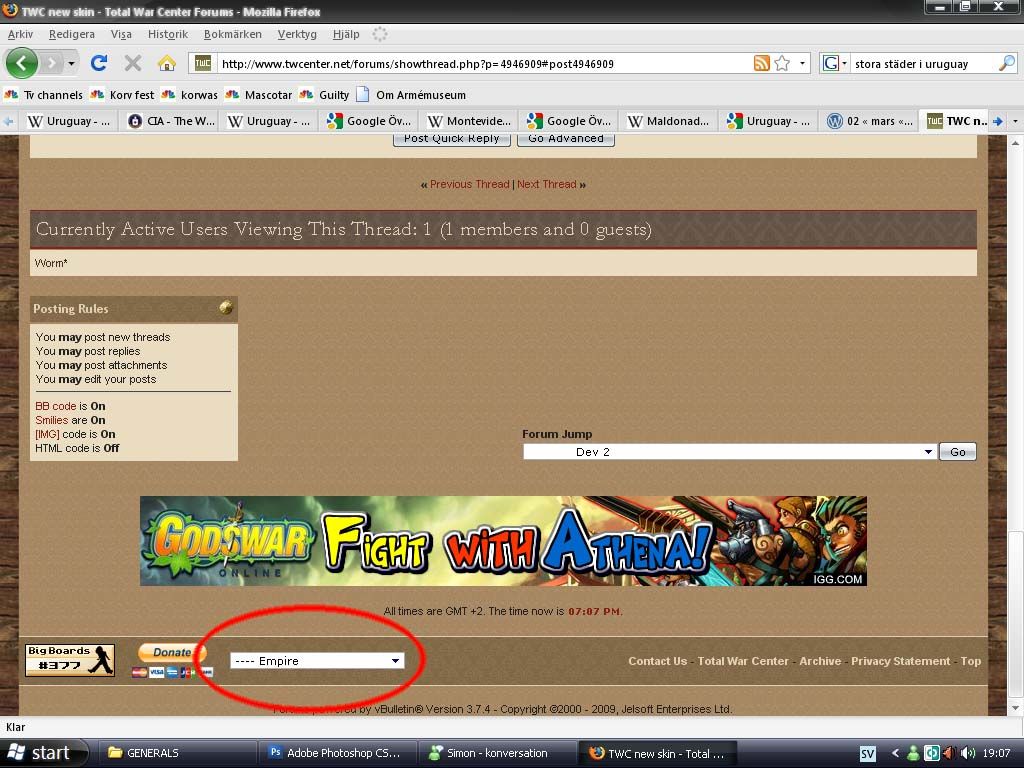The width and height of the screenshot is (1024, 768).
Task: Open the Forum Jump dropdown
Action: point(728,452)
